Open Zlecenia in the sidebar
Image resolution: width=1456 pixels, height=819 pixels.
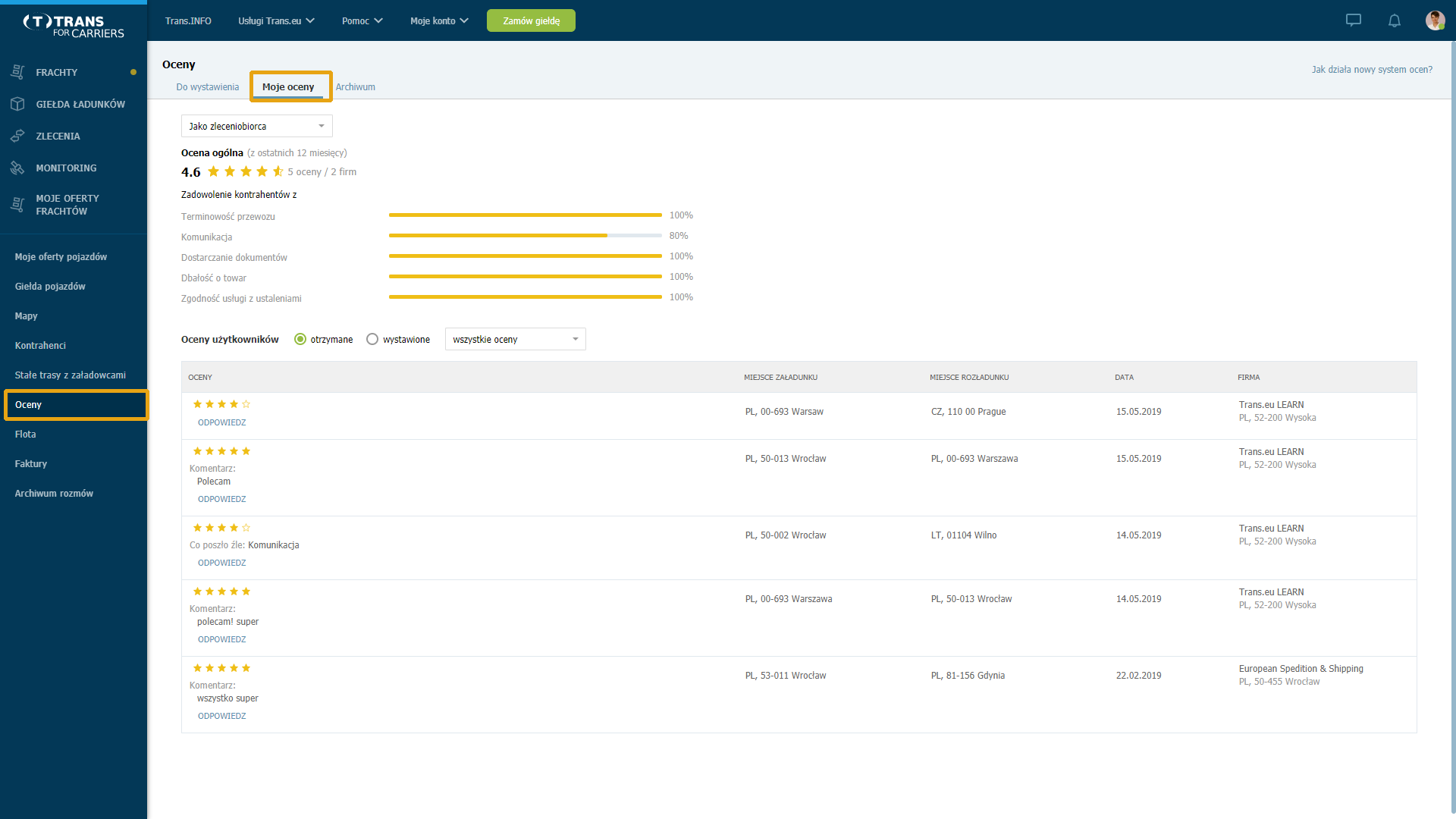[x=58, y=136]
